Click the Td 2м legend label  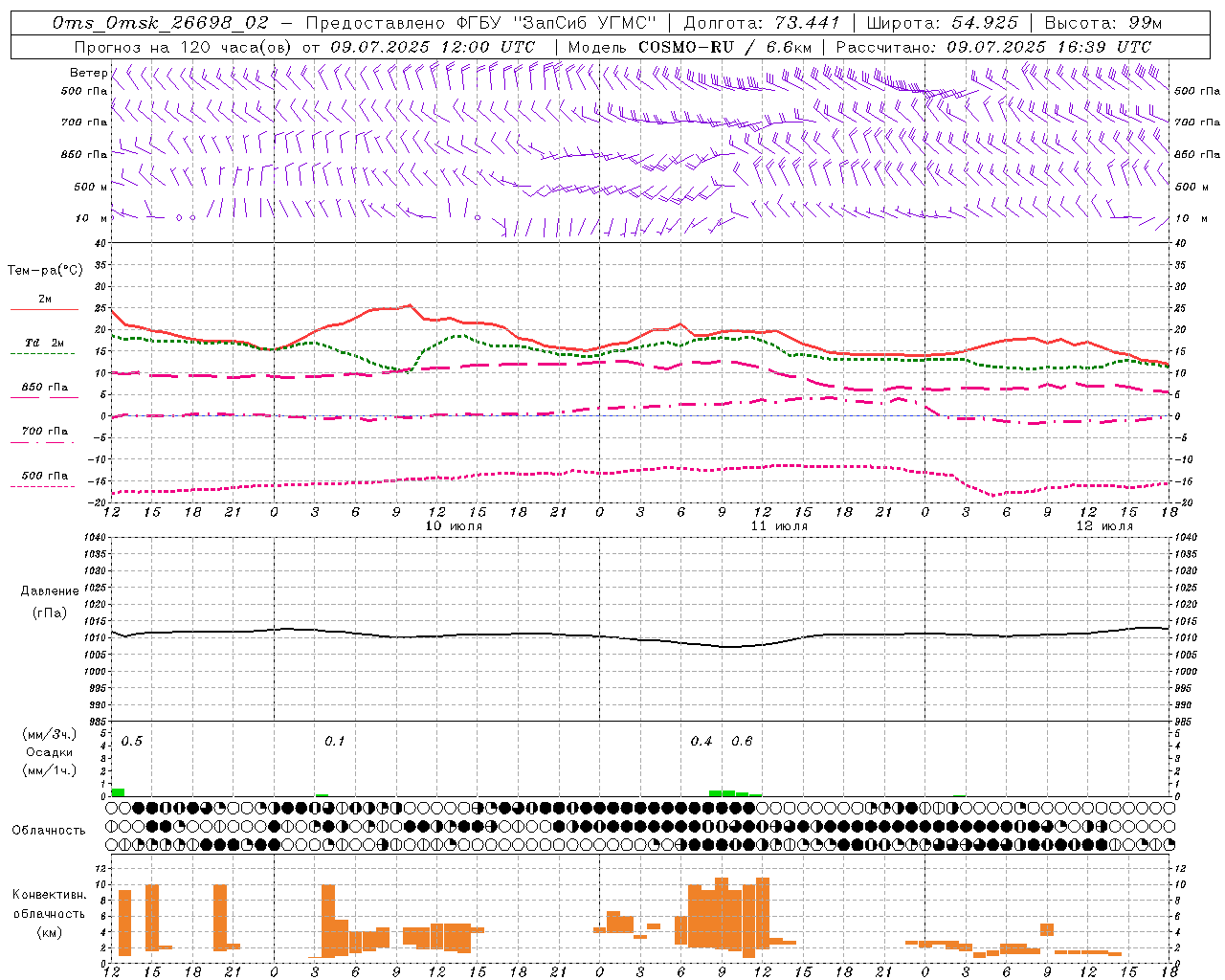pos(45,343)
